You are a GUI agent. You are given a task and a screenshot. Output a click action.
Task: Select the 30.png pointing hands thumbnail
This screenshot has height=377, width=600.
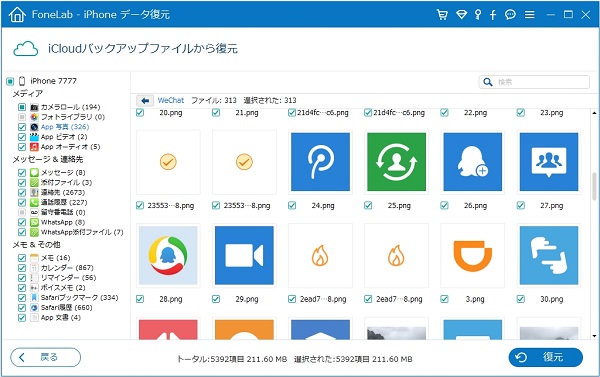click(549, 255)
